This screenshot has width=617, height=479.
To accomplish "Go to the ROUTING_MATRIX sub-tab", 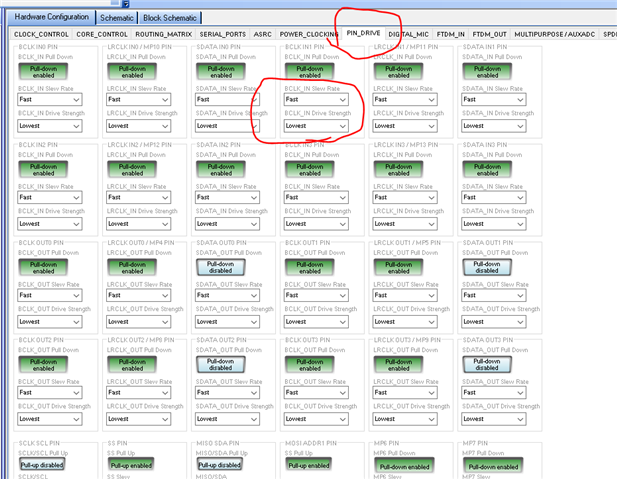I will point(163,34).
